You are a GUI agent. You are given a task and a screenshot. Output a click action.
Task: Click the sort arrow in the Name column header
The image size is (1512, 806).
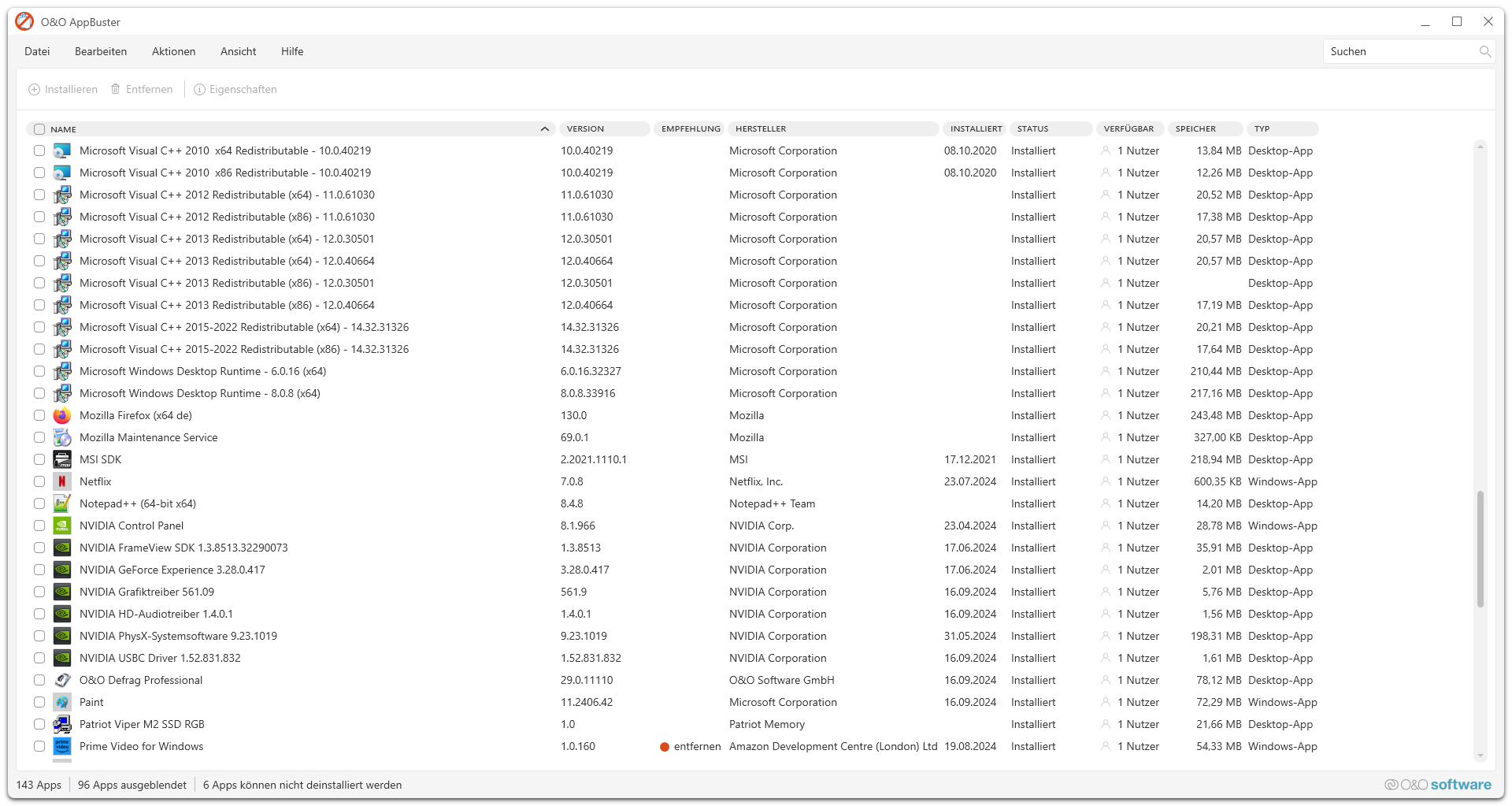pos(544,129)
